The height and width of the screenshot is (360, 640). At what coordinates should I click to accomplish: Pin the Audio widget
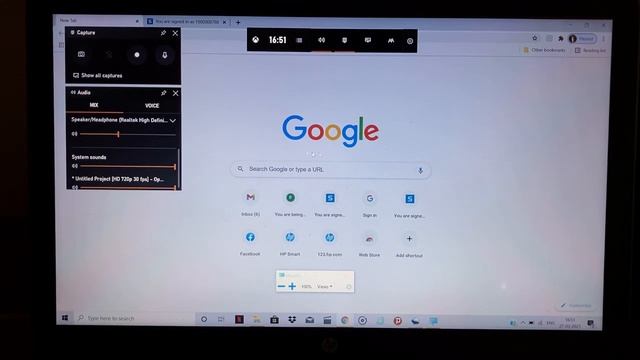(x=163, y=93)
